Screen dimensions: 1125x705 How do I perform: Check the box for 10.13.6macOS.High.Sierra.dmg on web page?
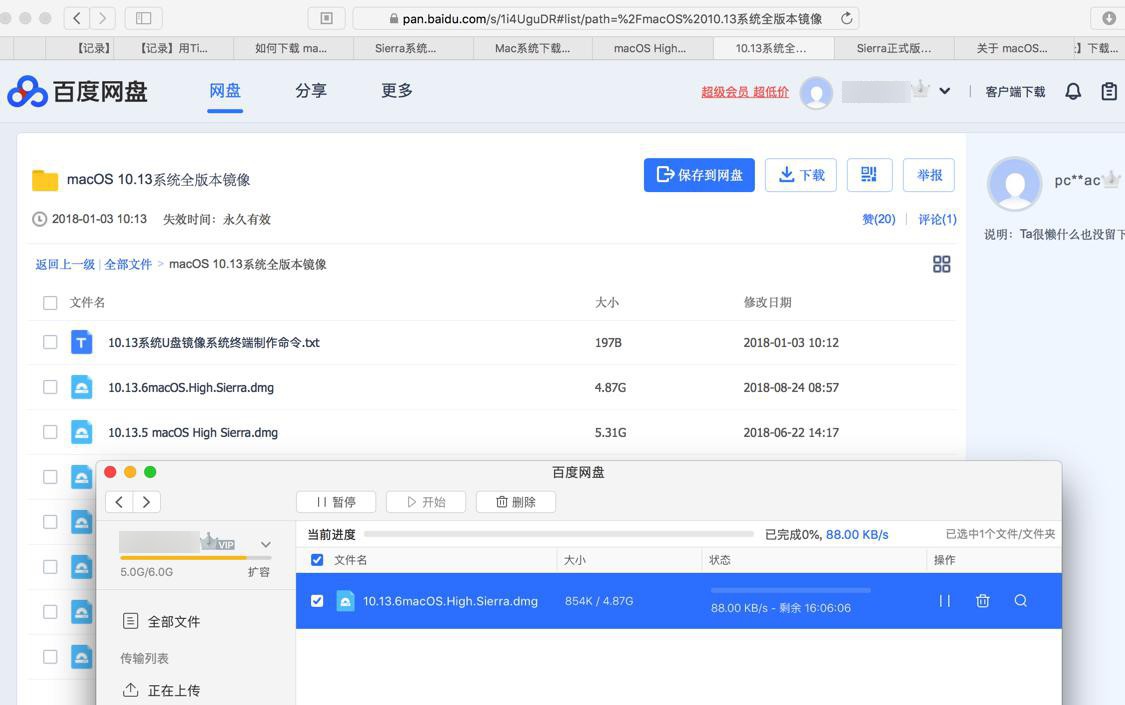click(50, 387)
